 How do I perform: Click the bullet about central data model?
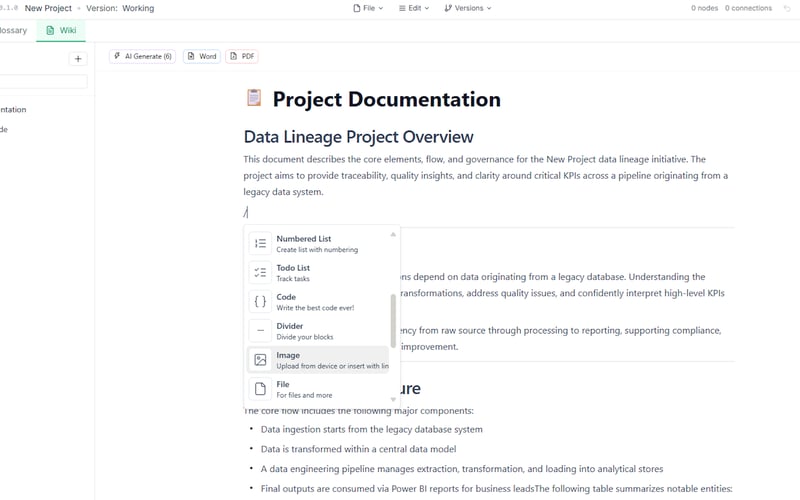pos(358,449)
